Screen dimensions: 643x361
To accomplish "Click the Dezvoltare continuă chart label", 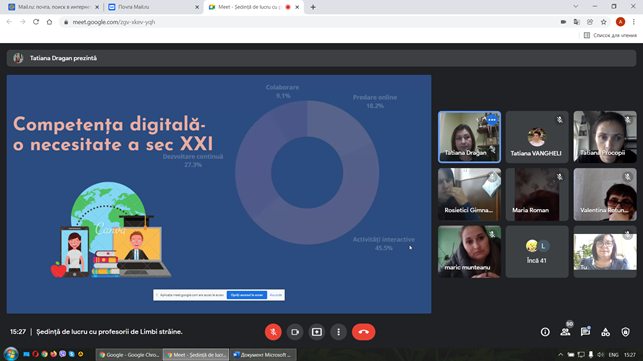I will pyautogui.click(x=193, y=157).
